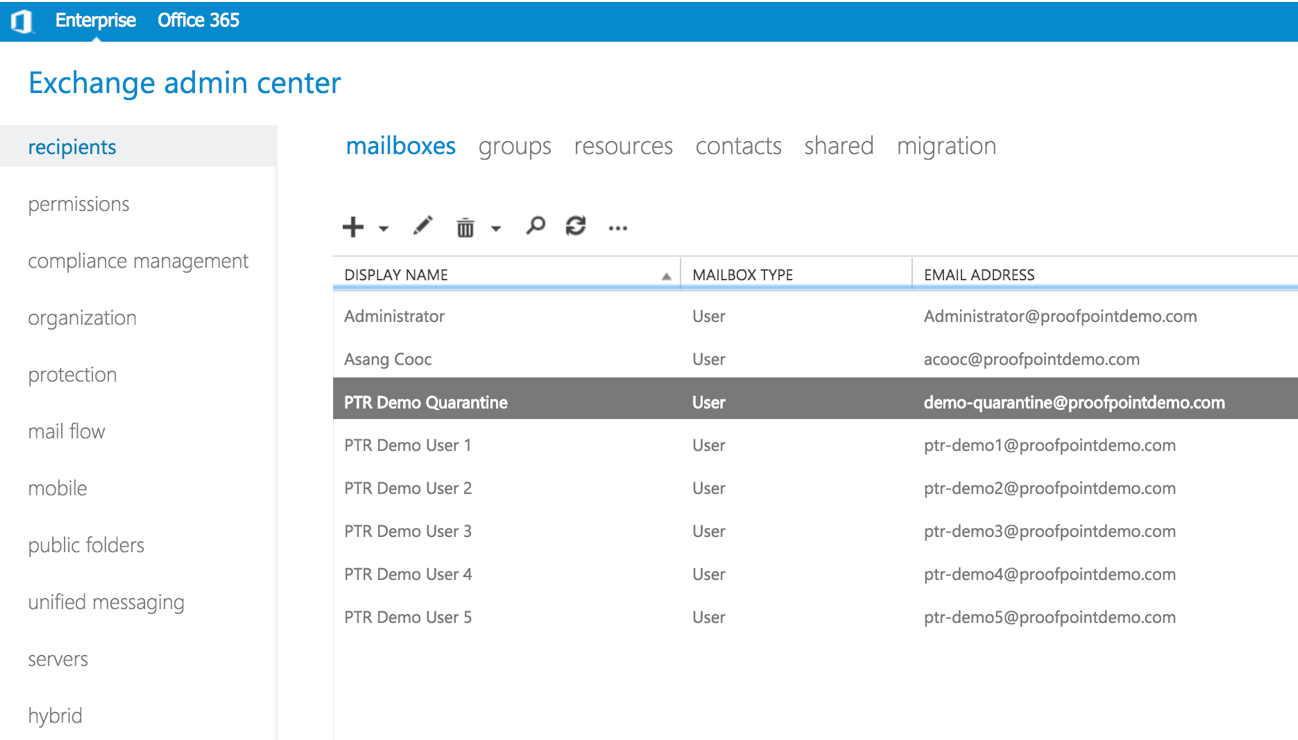Viewport: 1298px width, 740px height.
Task: Click the search magnifier icon
Action: point(536,226)
